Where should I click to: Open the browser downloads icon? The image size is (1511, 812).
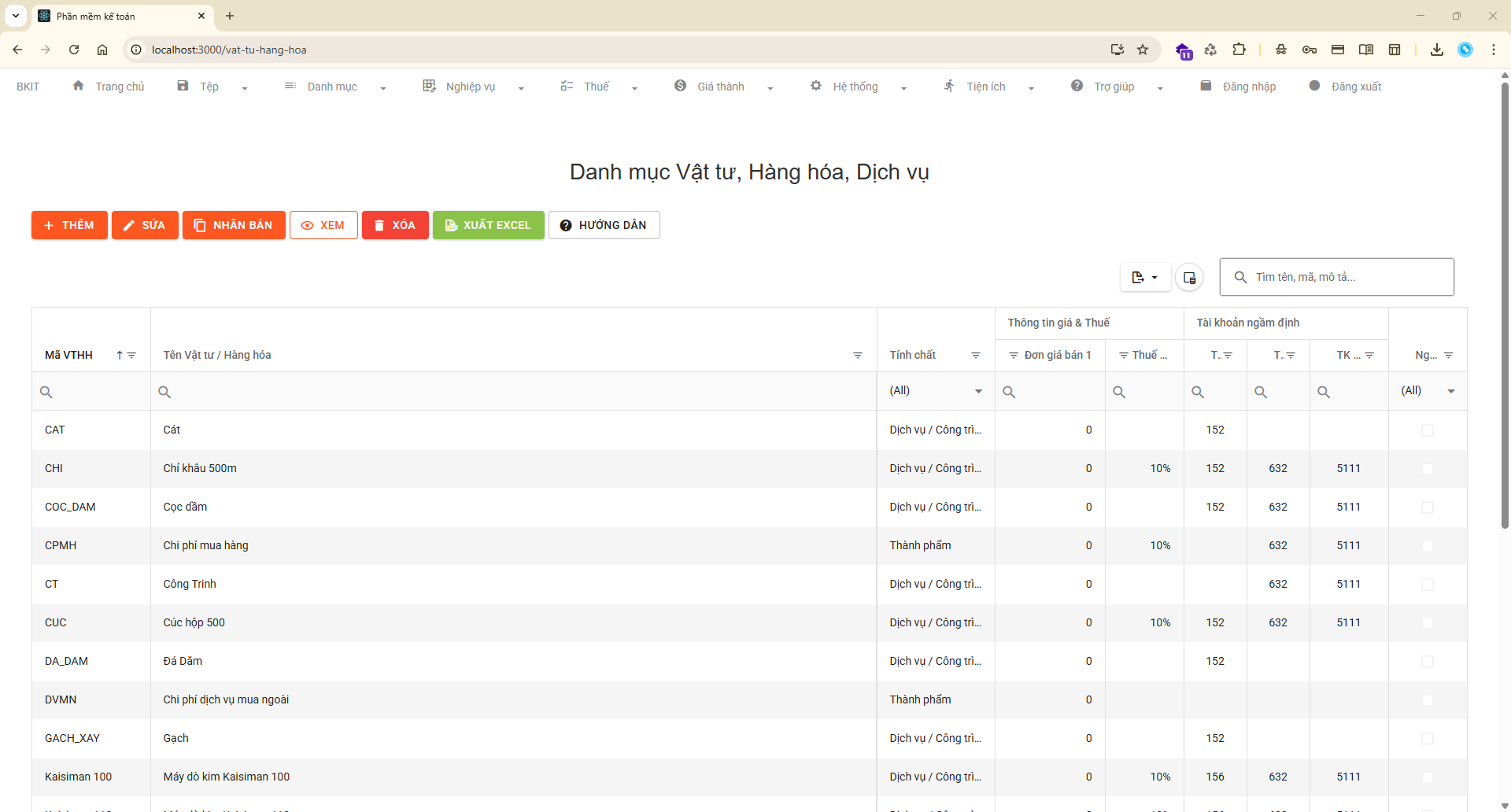click(x=1437, y=50)
